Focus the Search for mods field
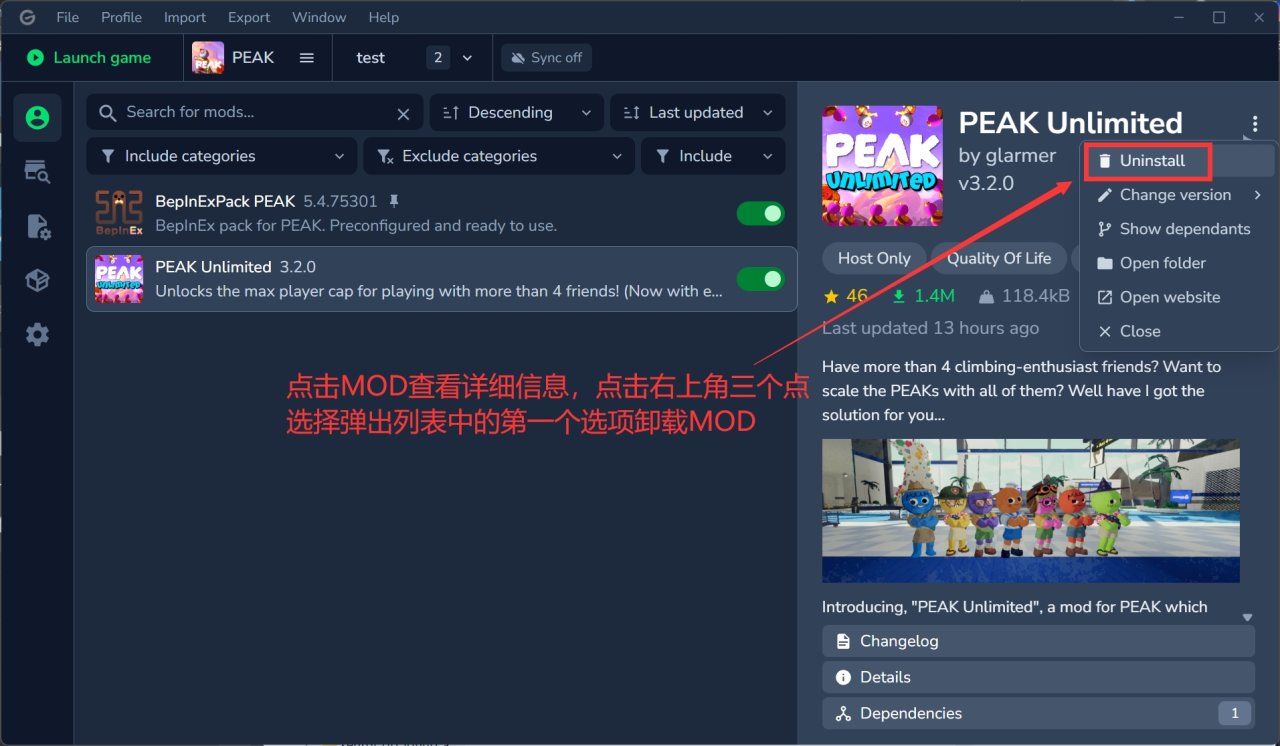 coord(254,113)
